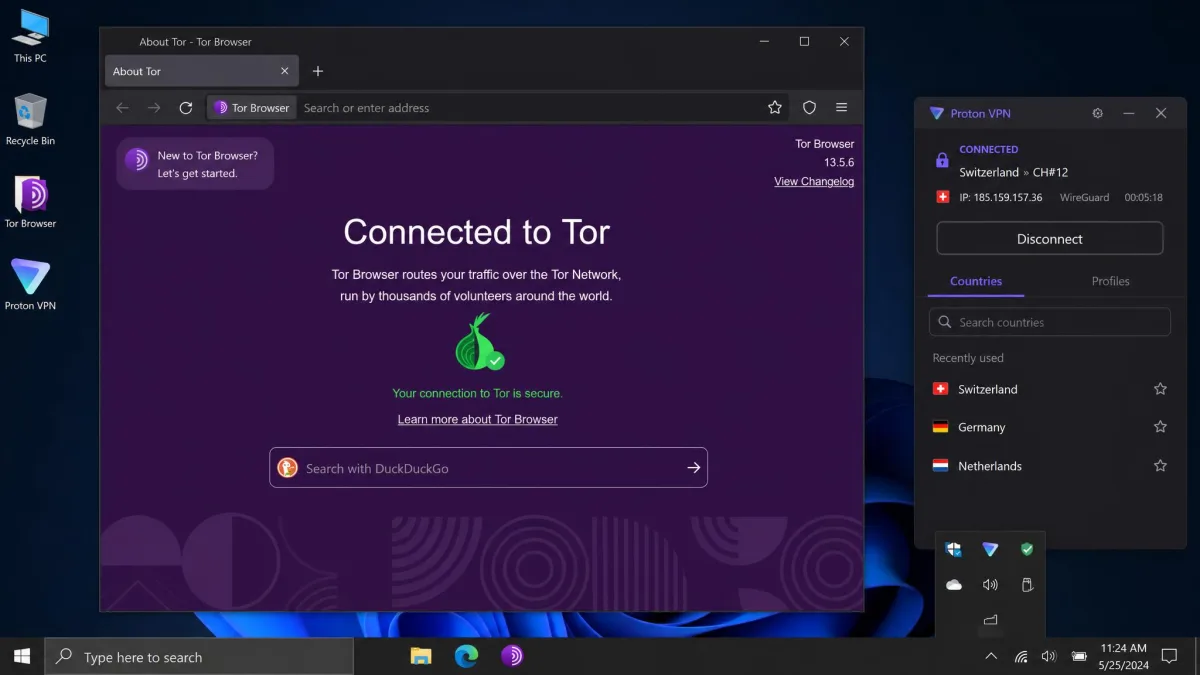Click the WireGuard protocol label
Screen dimensions: 1200x675
[1085, 198]
